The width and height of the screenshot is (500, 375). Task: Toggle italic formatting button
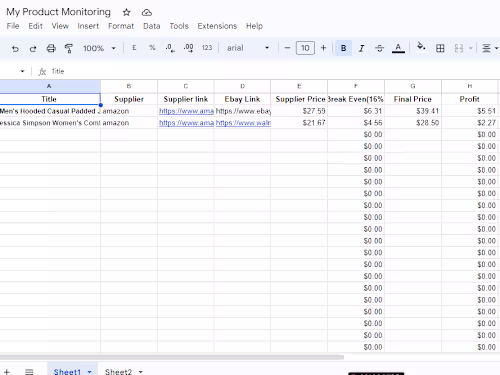[x=361, y=48]
